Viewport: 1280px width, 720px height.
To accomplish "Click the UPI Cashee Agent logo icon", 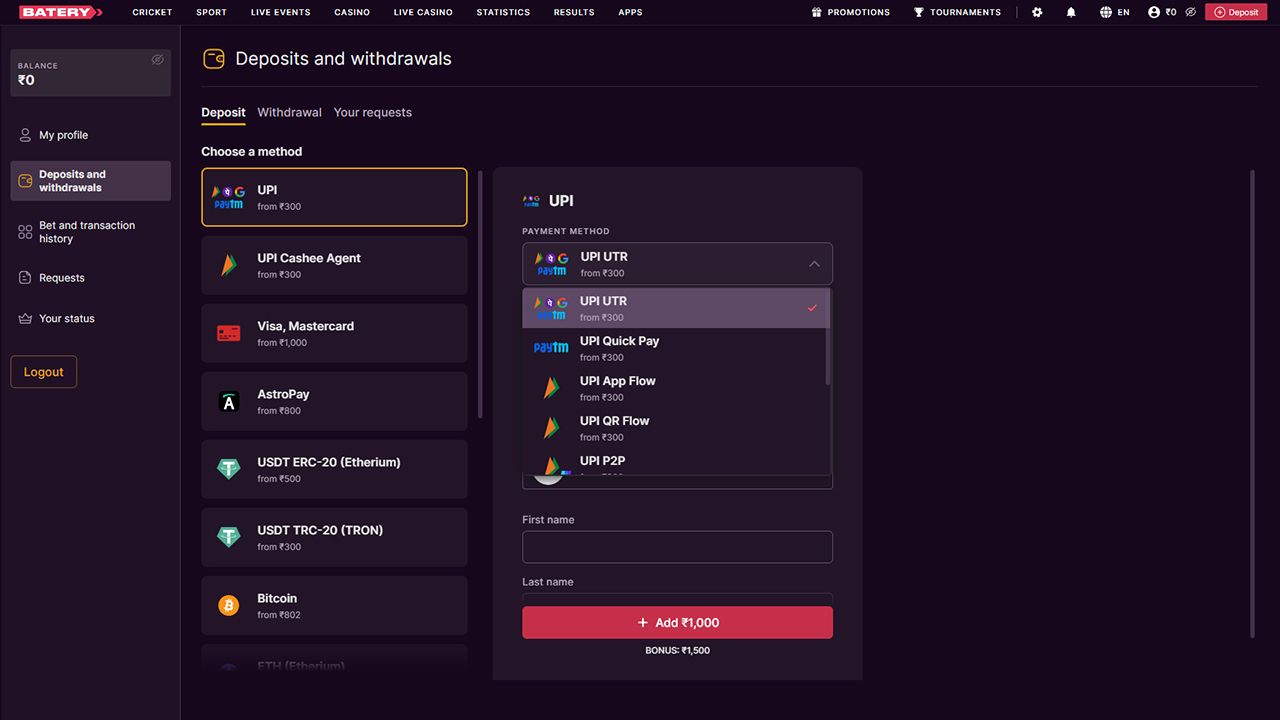I will (x=229, y=265).
